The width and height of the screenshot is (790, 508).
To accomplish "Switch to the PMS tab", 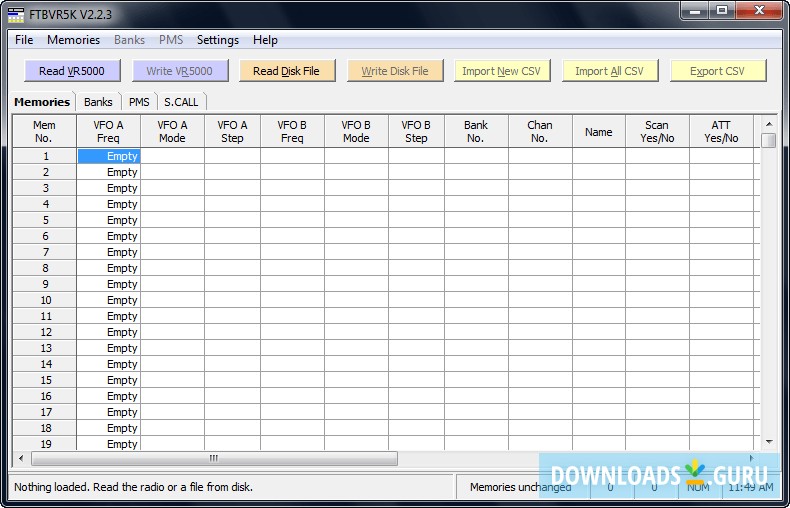I will pyautogui.click(x=139, y=102).
